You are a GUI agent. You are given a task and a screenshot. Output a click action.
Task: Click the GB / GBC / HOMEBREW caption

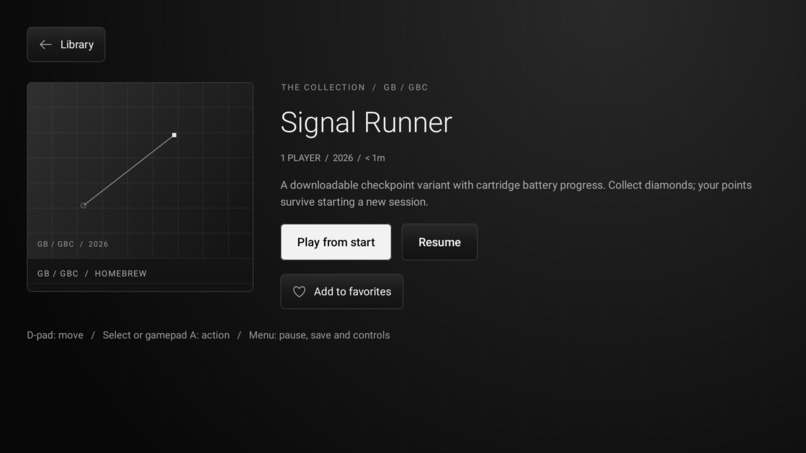click(x=92, y=274)
